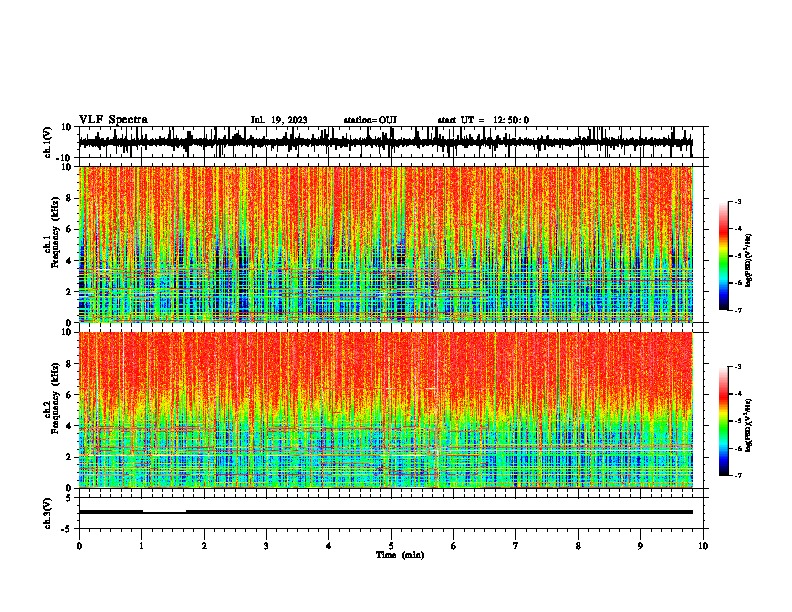
Task: Click the "ch.3(V)" axis label
Action: coord(48,513)
